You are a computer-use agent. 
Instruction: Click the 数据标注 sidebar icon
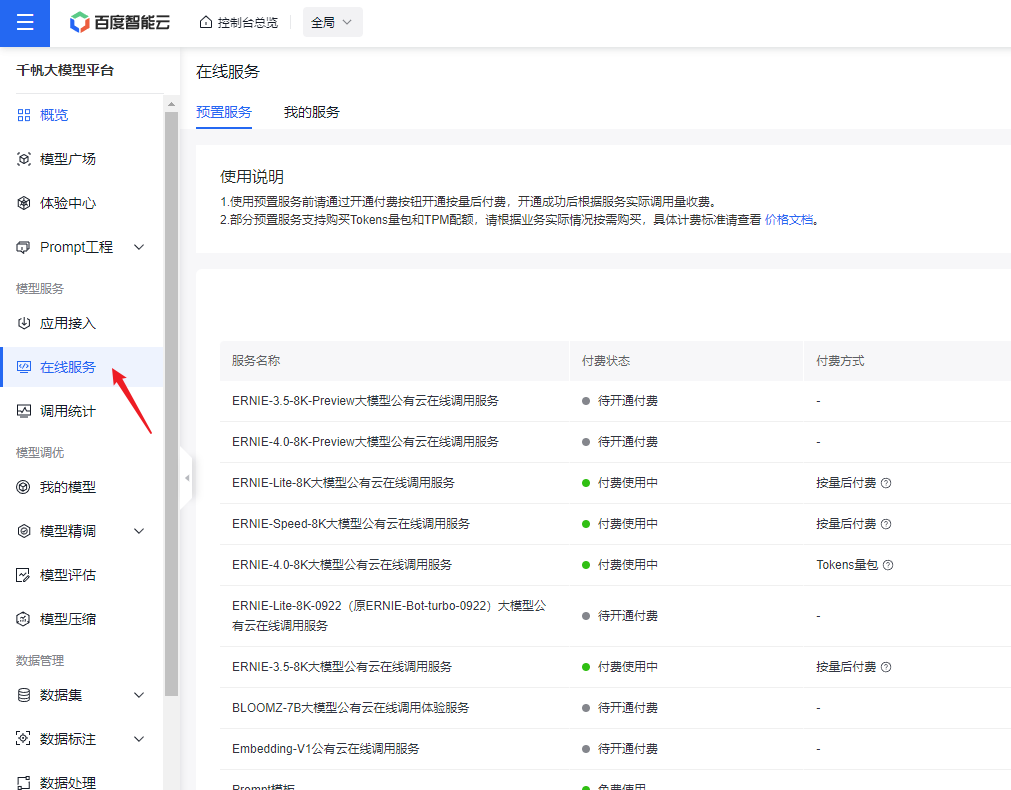point(24,738)
